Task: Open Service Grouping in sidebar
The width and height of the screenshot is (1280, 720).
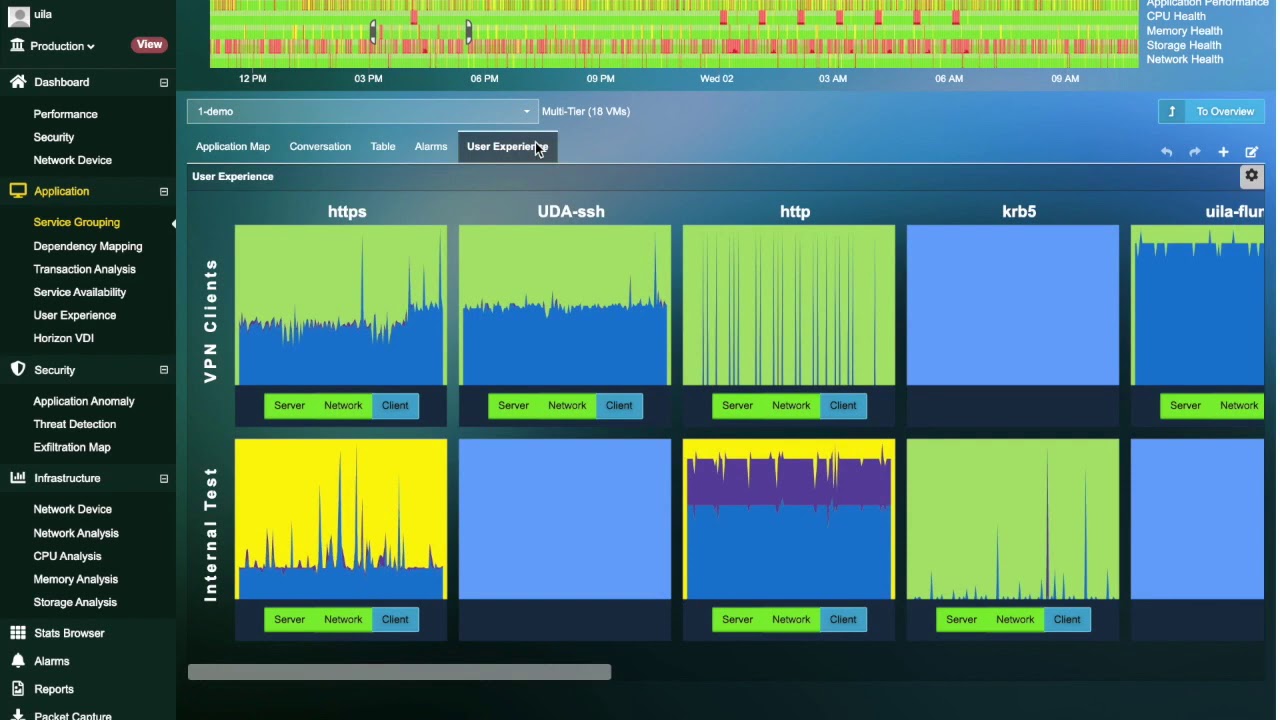Action: 76,222
